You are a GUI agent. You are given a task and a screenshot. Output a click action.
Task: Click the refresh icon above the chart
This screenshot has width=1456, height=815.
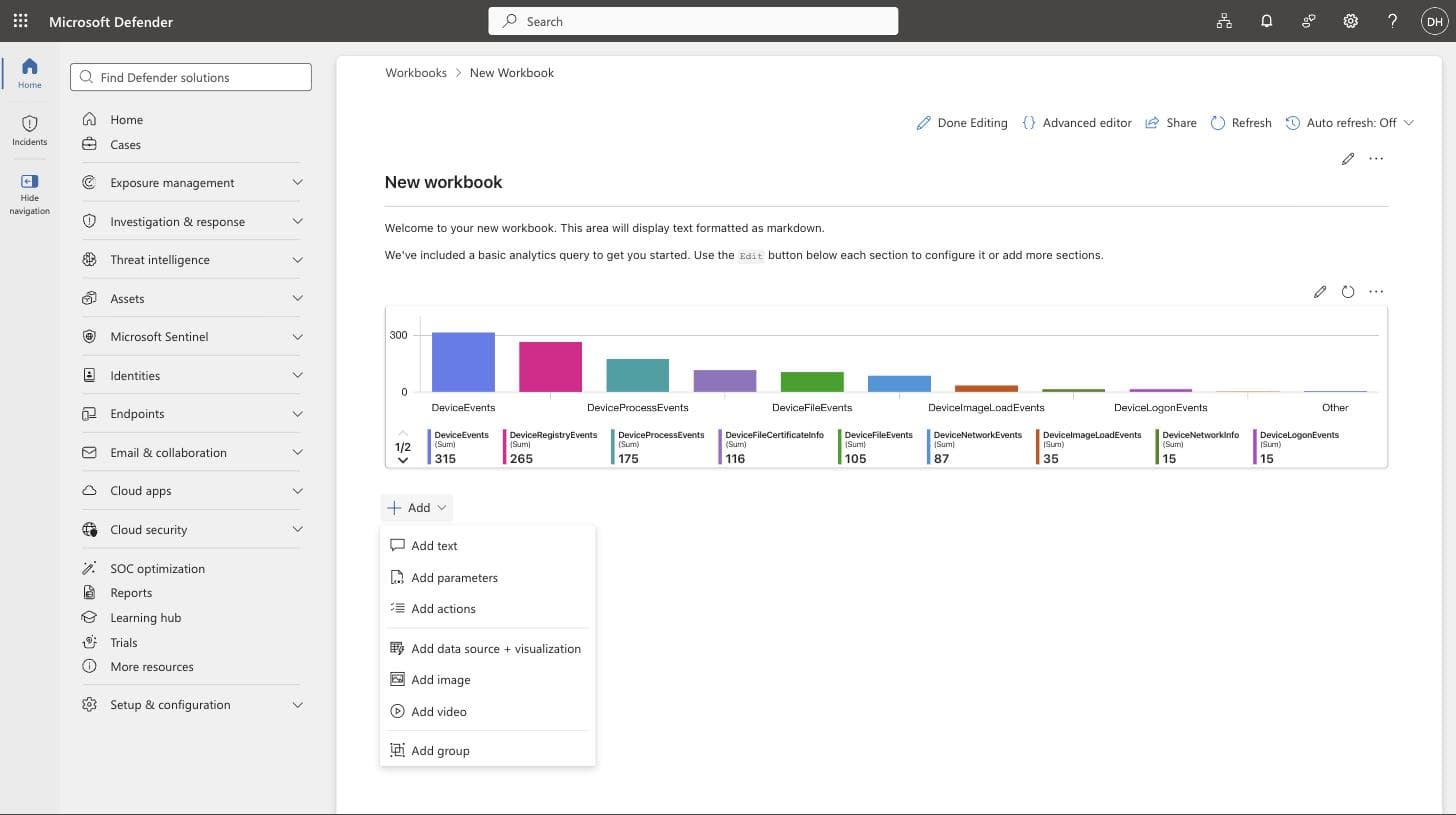tap(1348, 292)
